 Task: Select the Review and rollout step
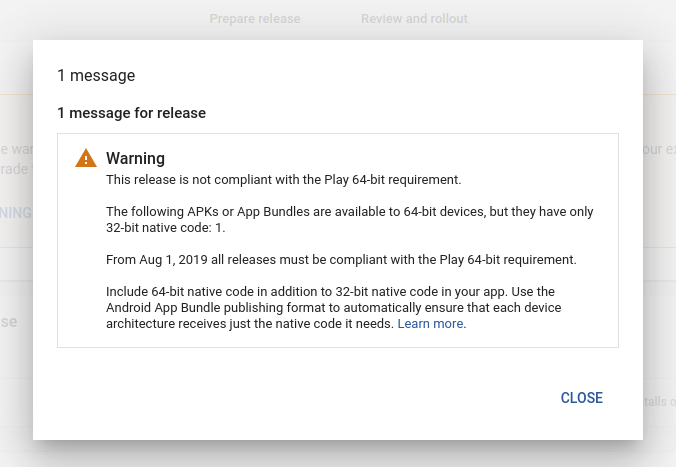tap(413, 19)
